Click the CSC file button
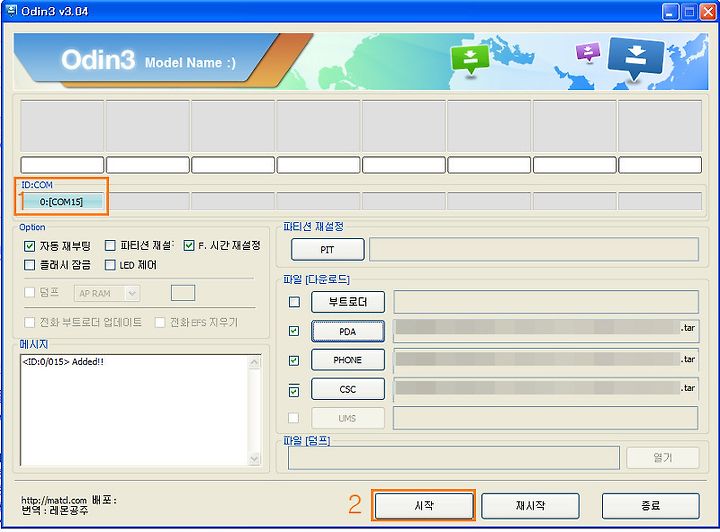Image resolution: width=720 pixels, height=532 pixels. 348,389
